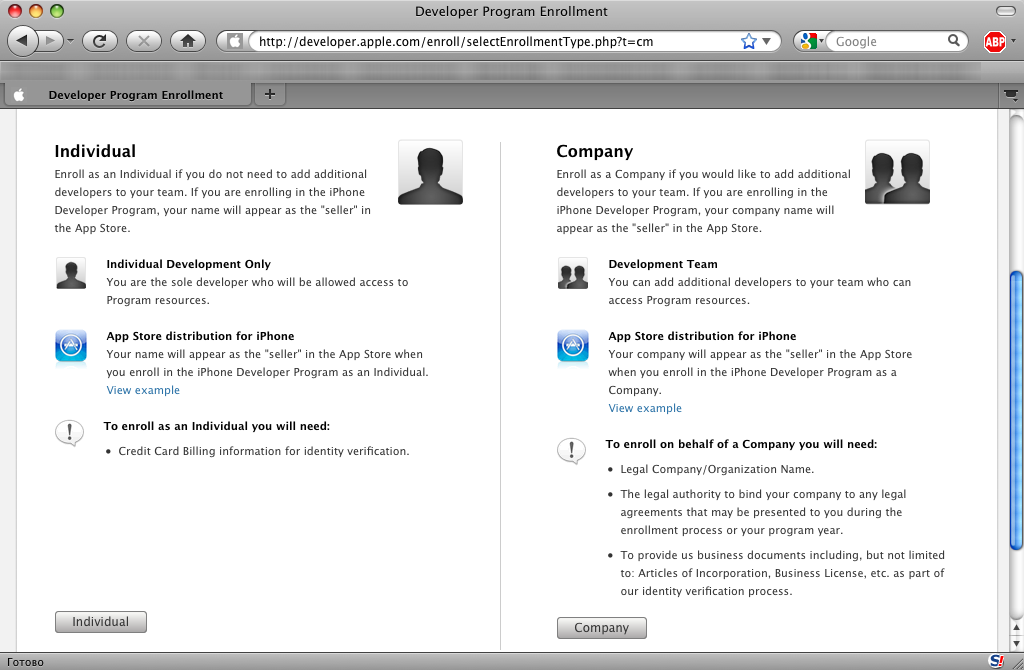Viewport: 1024px width, 670px height.
Task: Click the Development Team two-person icon
Action: [573, 273]
